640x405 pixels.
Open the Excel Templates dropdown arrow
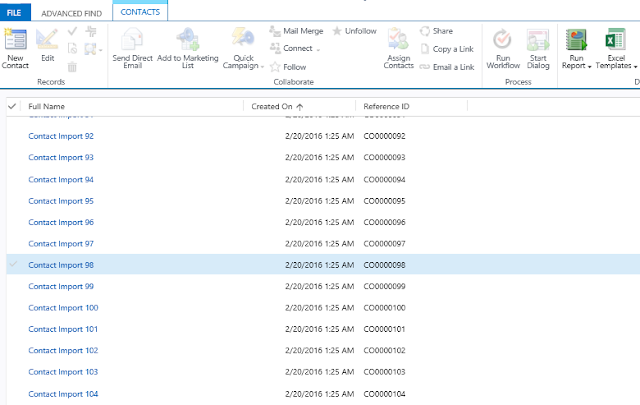(635, 67)
